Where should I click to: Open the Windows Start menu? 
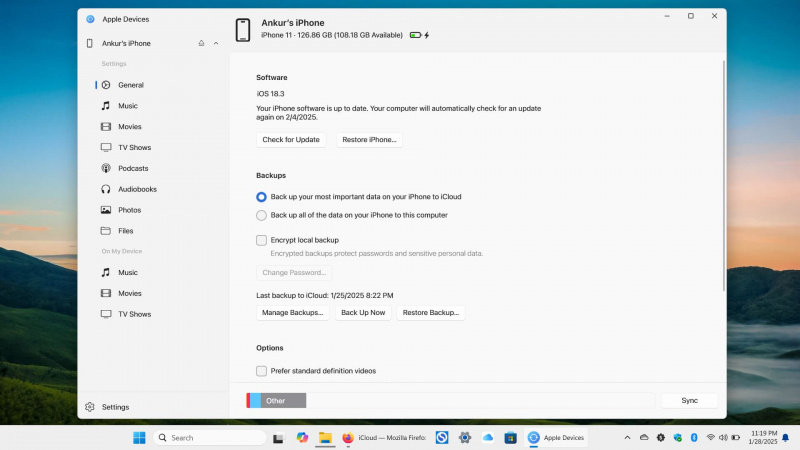pos(139,438)
